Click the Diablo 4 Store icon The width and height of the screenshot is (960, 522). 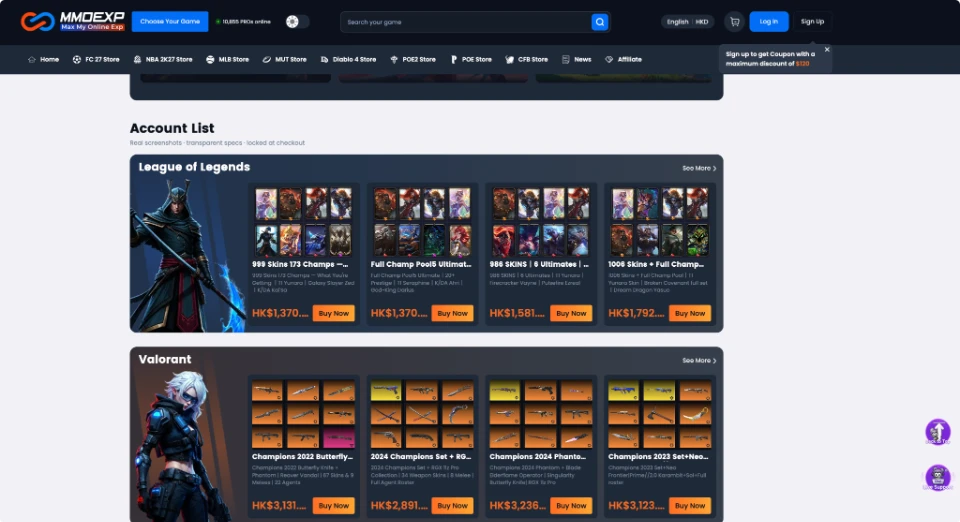[x=324, y=59]
